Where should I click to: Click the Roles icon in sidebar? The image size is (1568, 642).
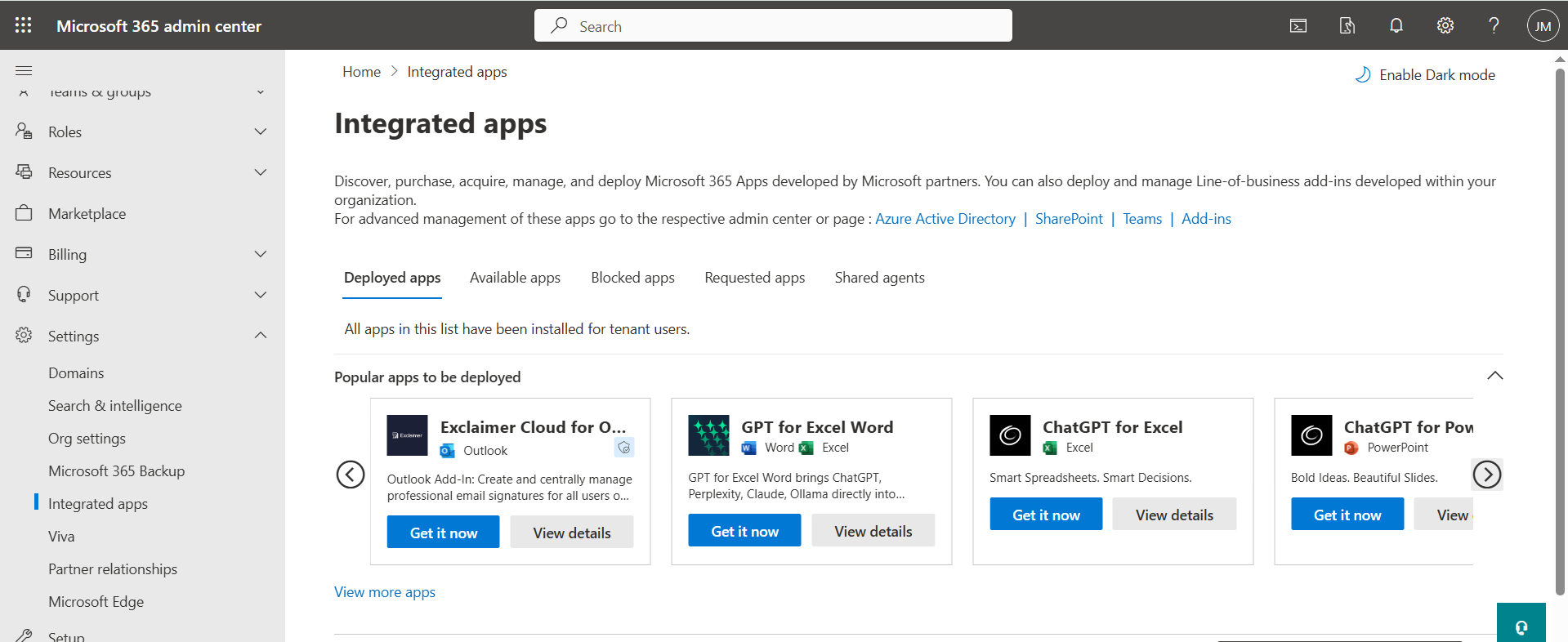pos(24,131)
